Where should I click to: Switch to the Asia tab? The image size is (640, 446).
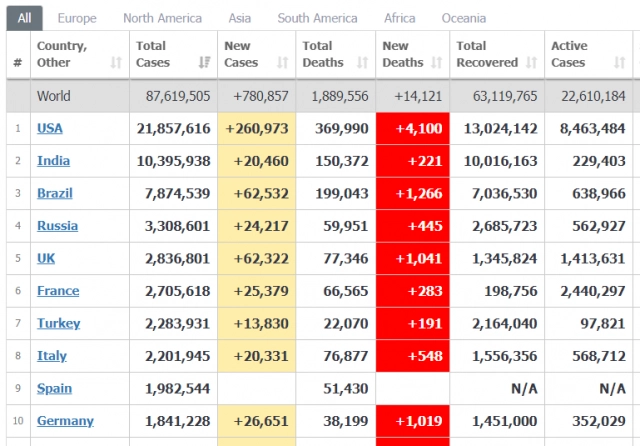click(239, 18)
